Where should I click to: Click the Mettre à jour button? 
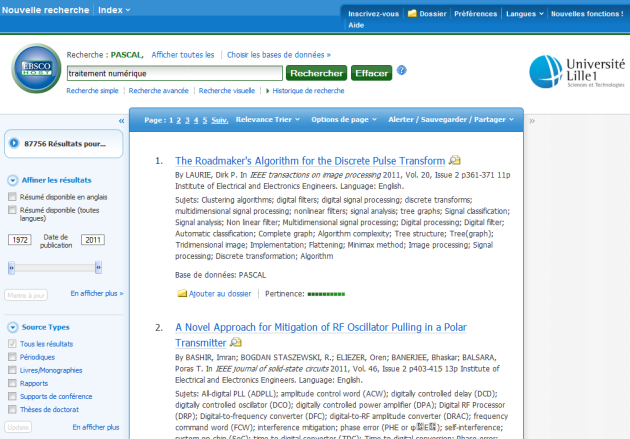pos(26,295)
